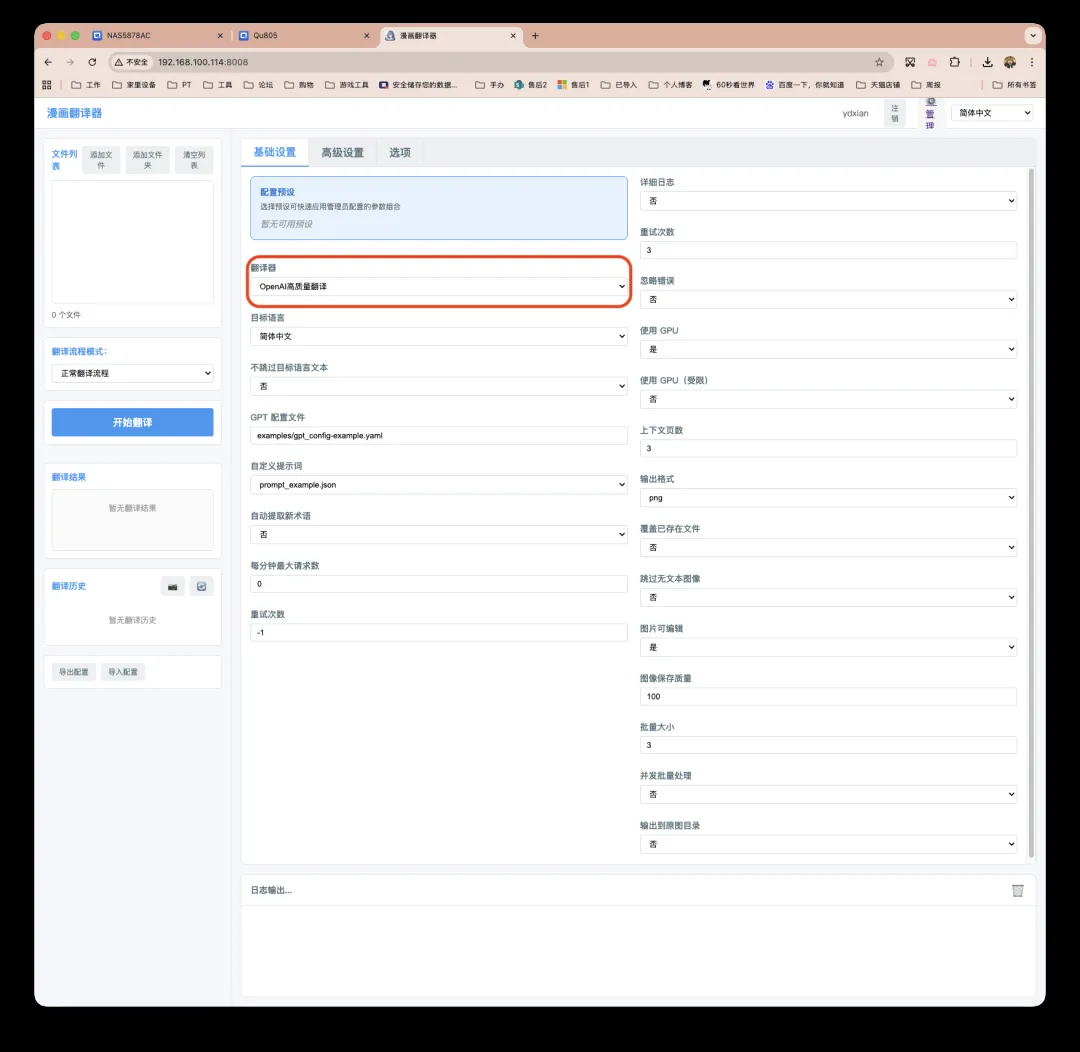The height and width of the screenshot is (1052, 1080).
Task: Expand the 翻译流程模式 dropdown
Action: pyautogui.click(x=132, y=373)
